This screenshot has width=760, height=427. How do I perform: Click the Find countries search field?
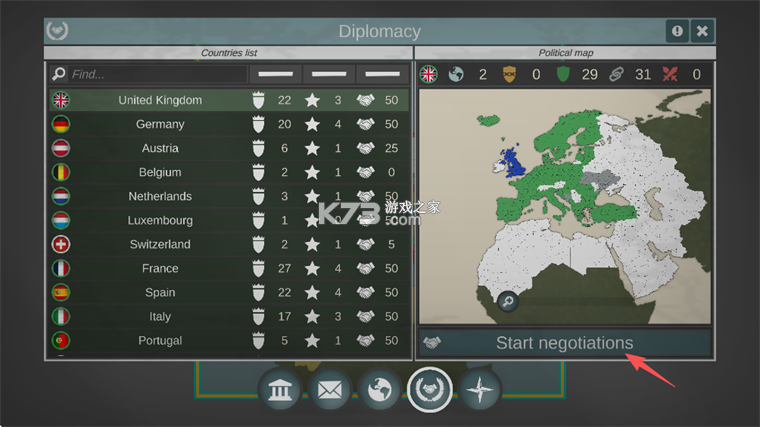[158, 74]
